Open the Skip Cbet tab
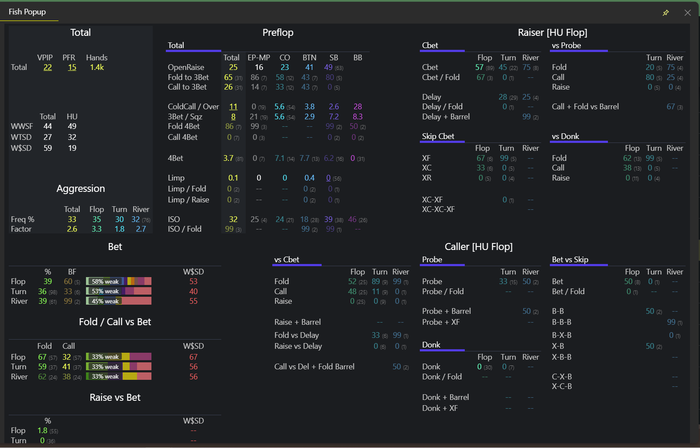This screenshot has height=448, width=700. tap(438, 136)
